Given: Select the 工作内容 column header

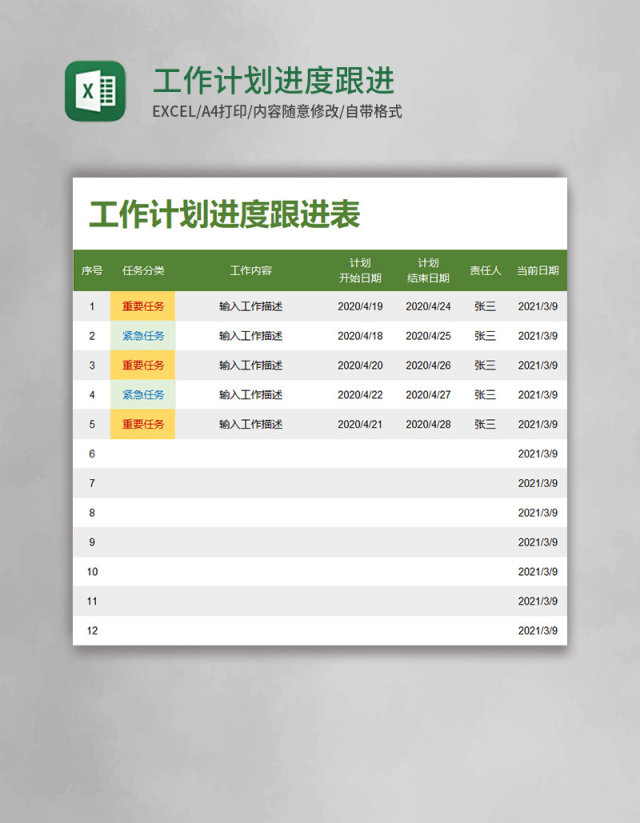Looking at the screenshot, I should pyautogui.click(x=251, y=270).
